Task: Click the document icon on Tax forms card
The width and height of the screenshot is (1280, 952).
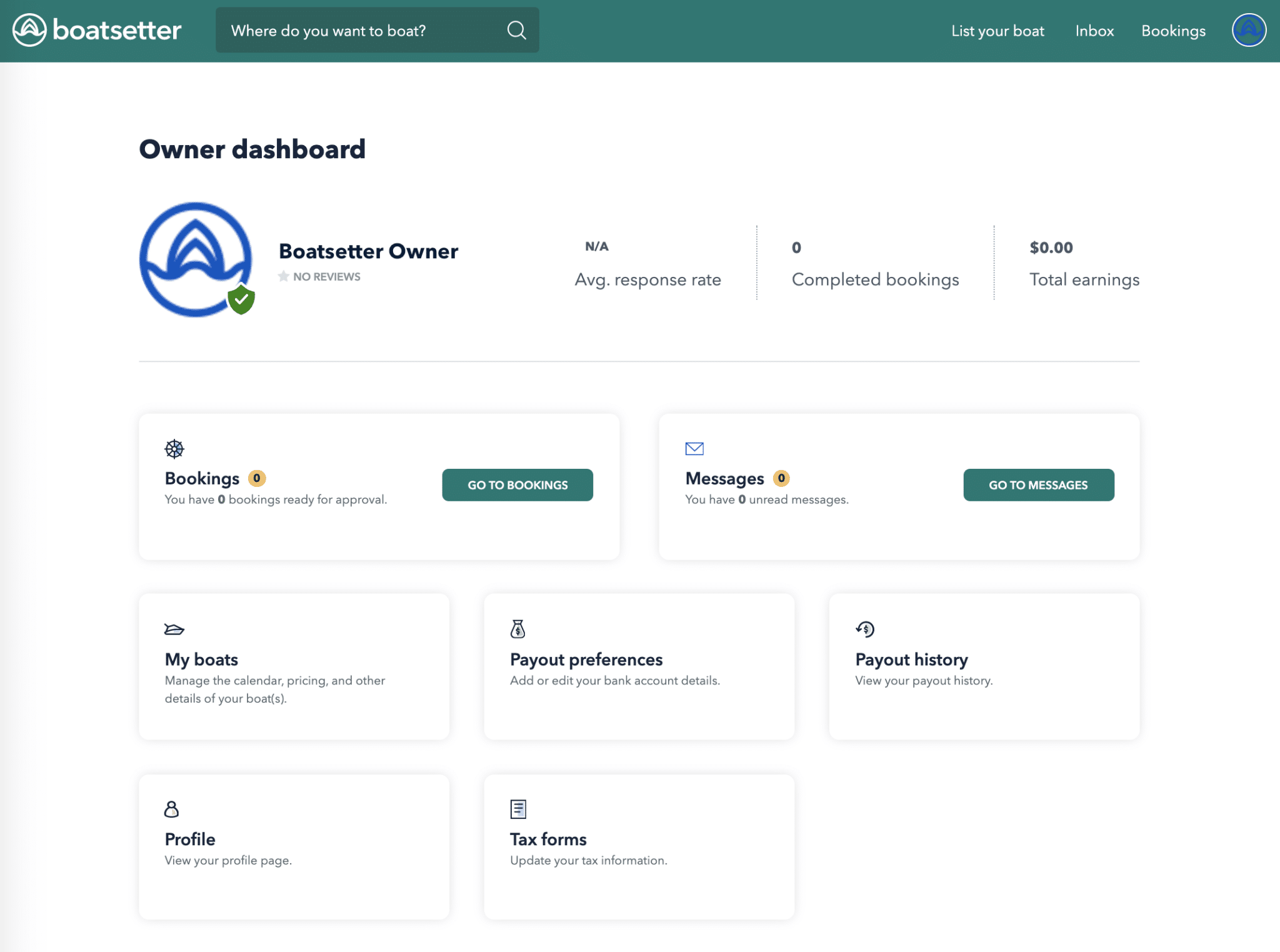Action: [x=517, y=809]
